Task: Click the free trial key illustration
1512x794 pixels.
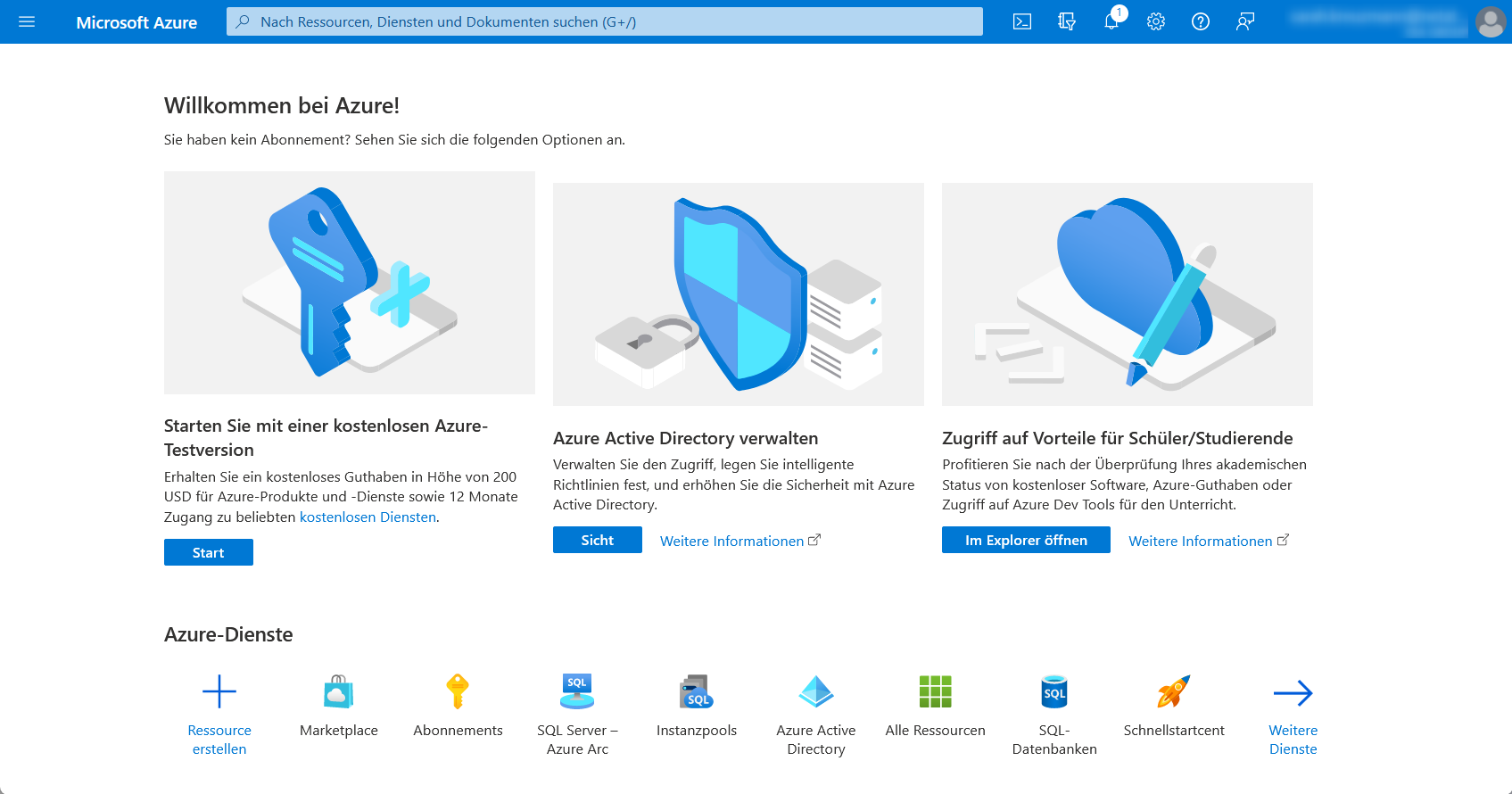Action: tap(350, 283)
